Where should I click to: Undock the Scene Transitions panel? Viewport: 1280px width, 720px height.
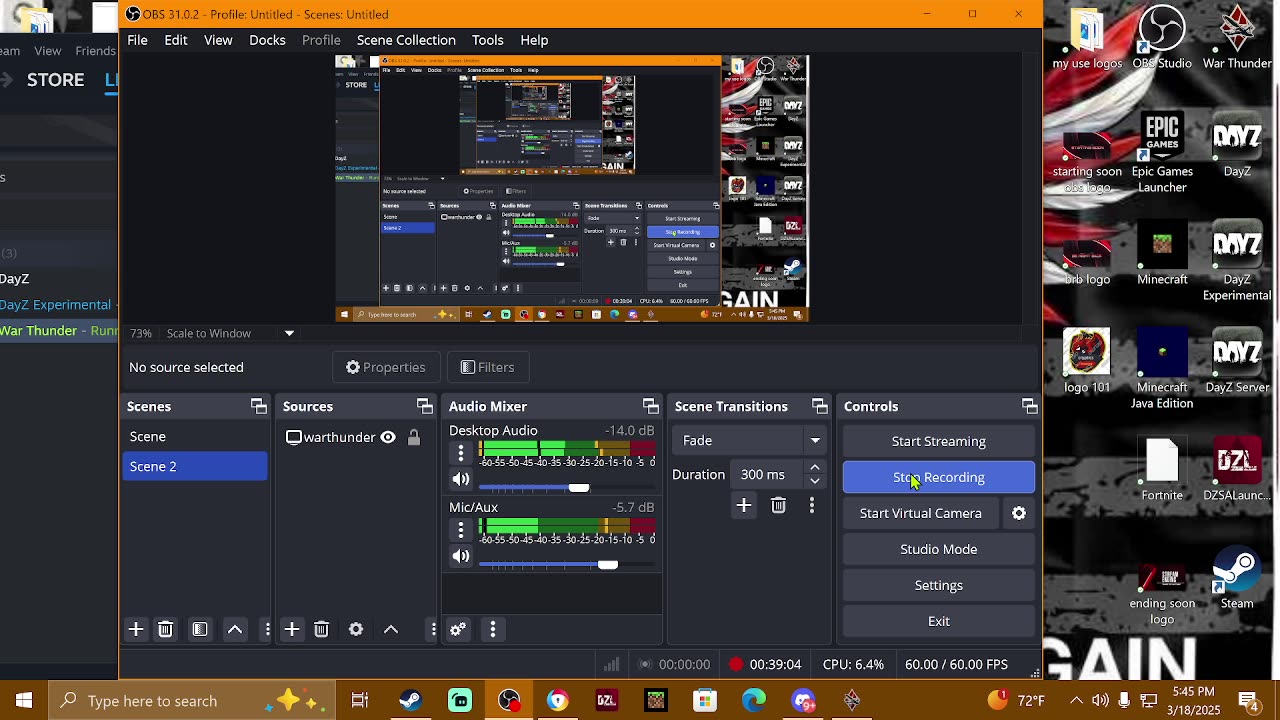click(820, 406)
